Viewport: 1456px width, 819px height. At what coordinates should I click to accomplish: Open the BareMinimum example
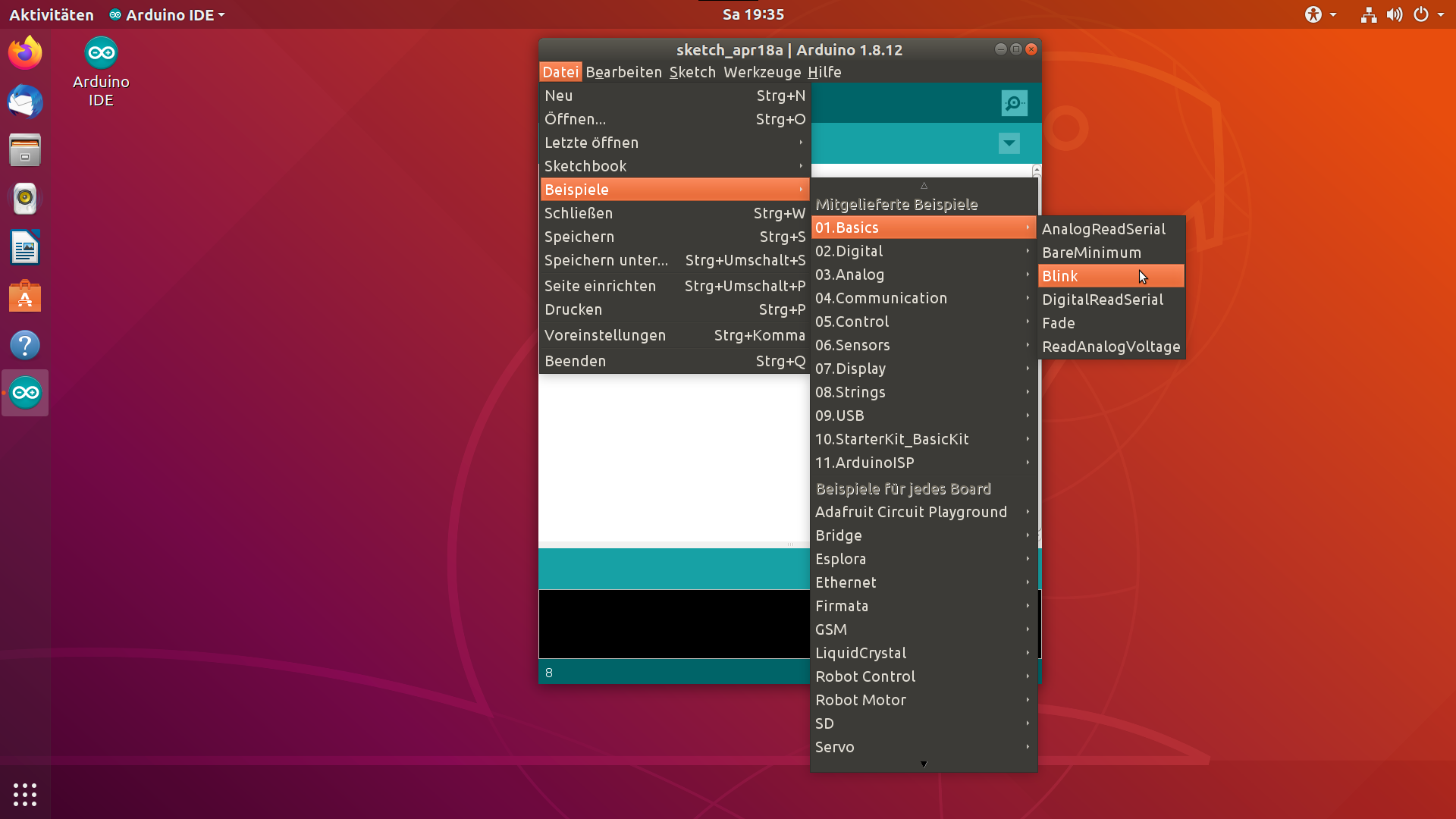coord(1111,253)
